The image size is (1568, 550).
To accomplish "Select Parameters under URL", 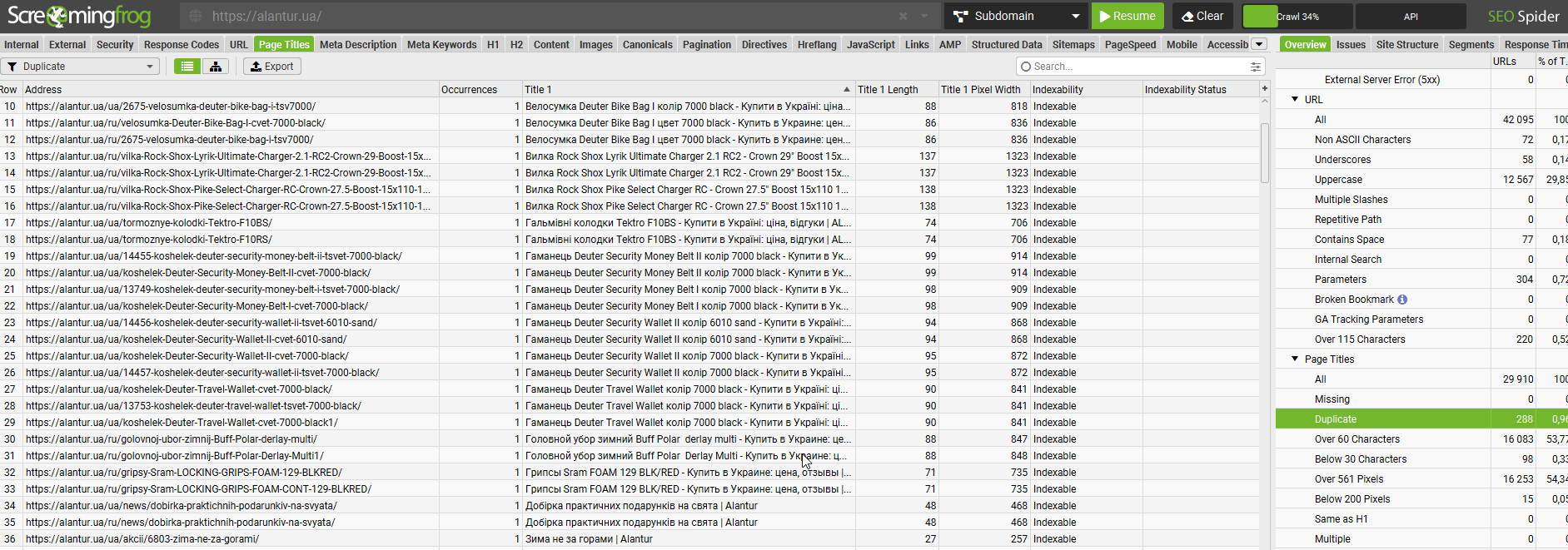I will pyautogui.click(x=1341, y=280).
